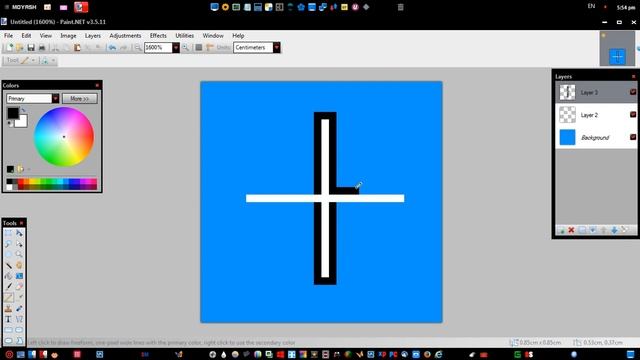The width and height of the screenshot is (640, 360).
Task: Pick a hue on the color wheel
Action: pyautogui.click(x=64, y=137)
